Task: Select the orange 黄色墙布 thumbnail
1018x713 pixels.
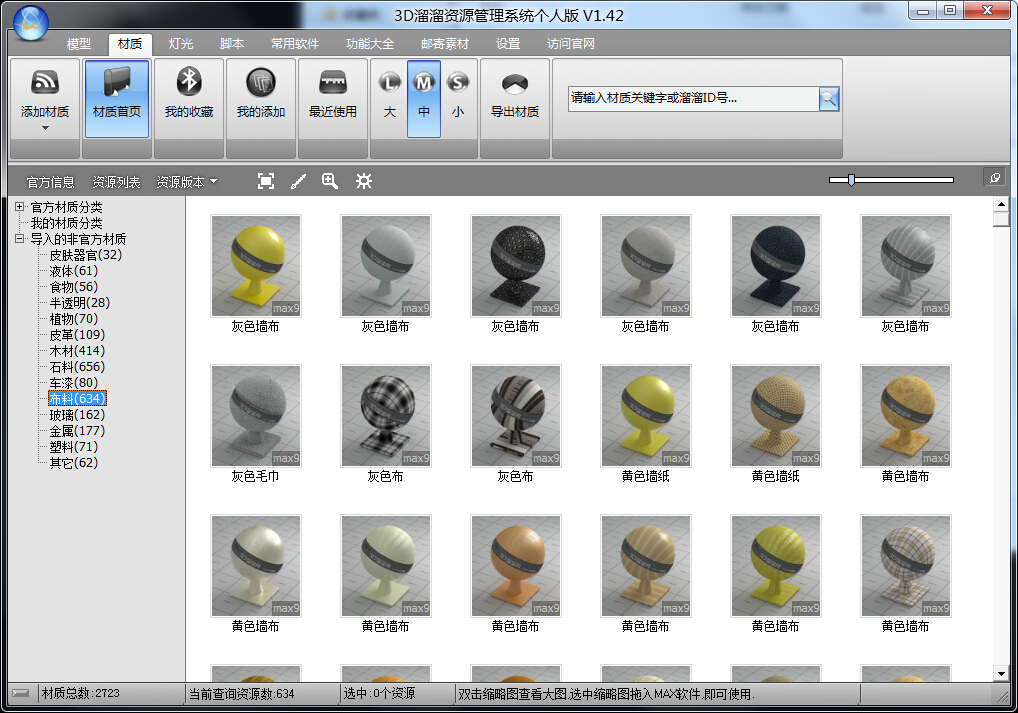Action: click(515, 566)
